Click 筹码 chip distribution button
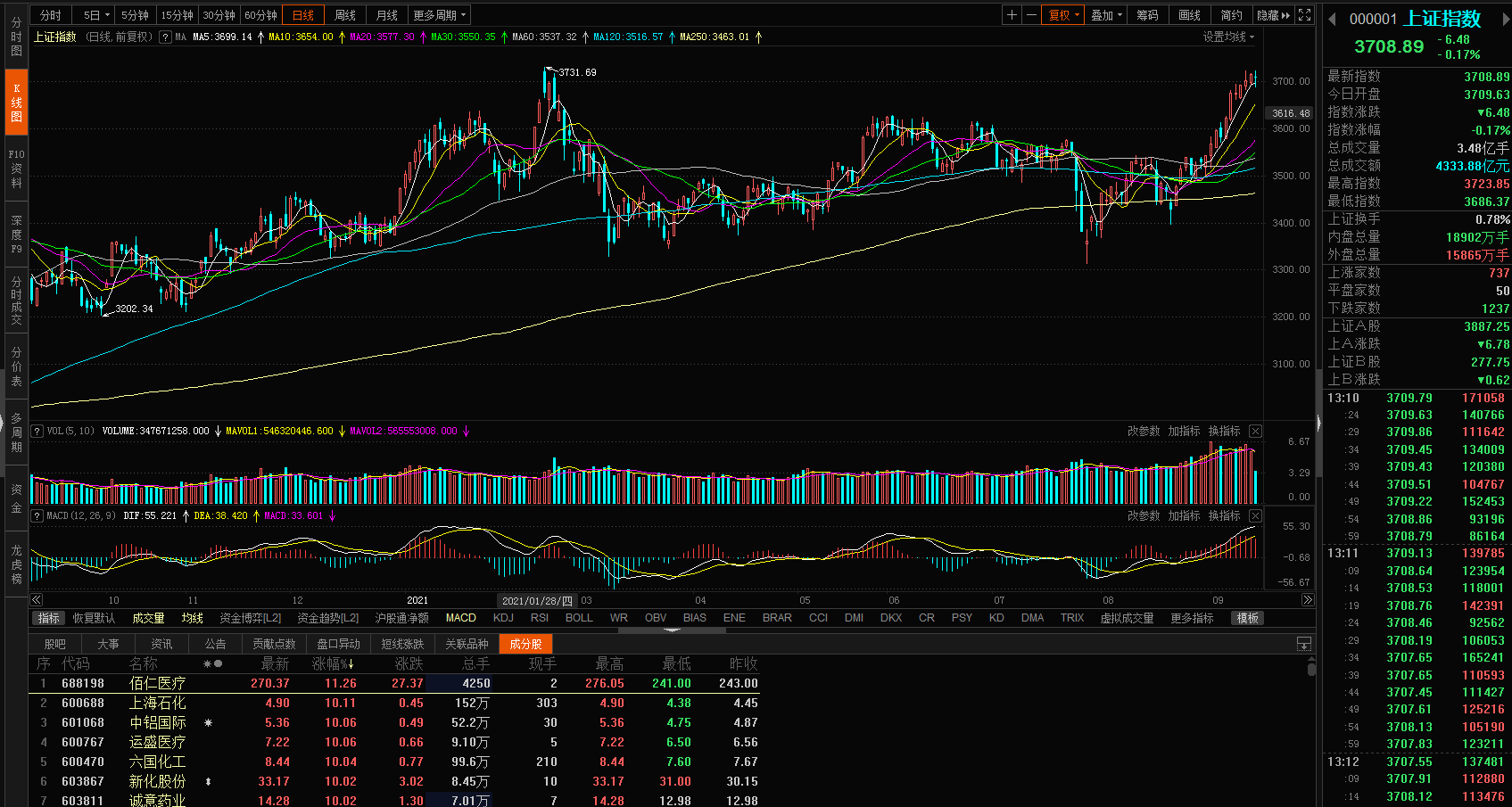Screen dimensions: 1512x807 (x=1147, y=15)
